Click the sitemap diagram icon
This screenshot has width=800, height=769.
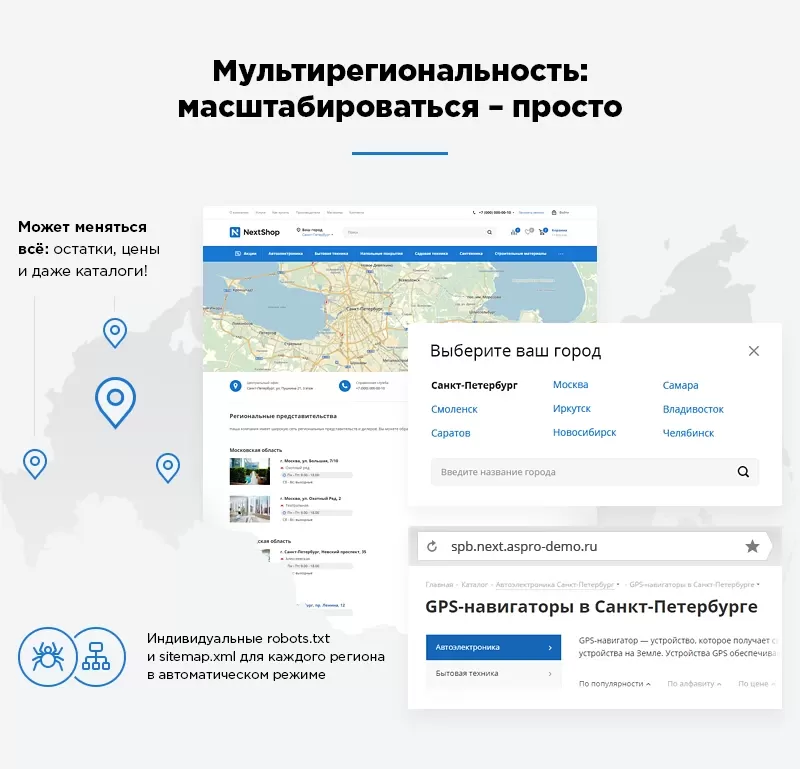pyautogui.click(x=96, y=658)
